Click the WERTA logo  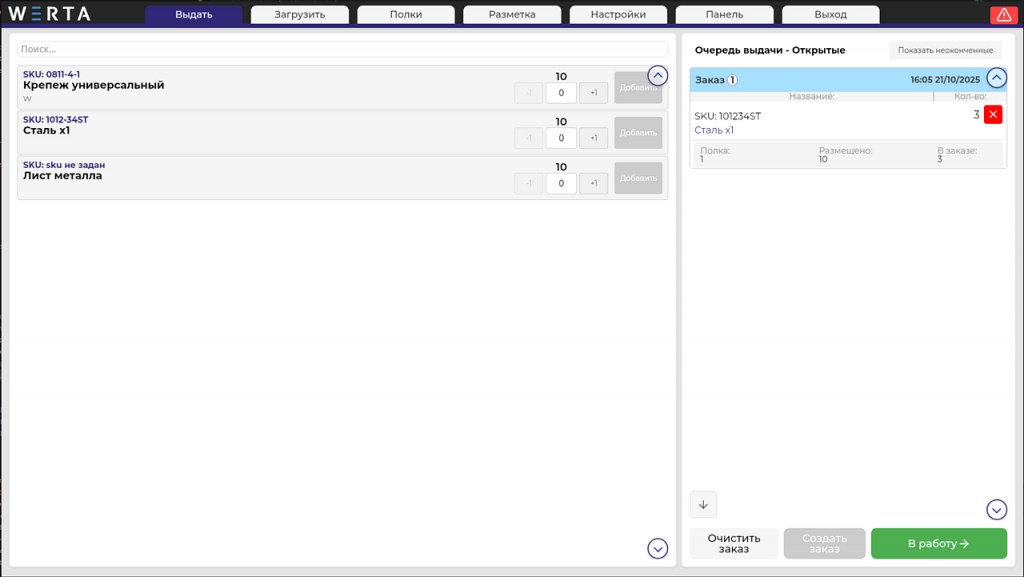click(x=50, y=14)
